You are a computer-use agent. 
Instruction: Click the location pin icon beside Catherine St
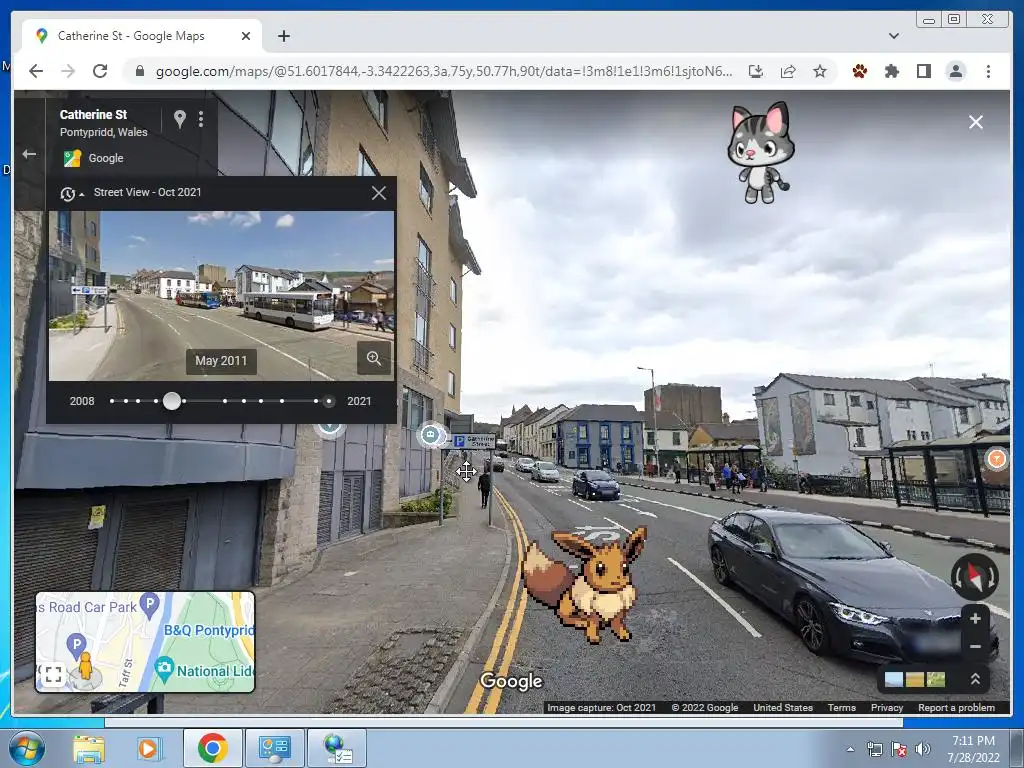point(180,118)
